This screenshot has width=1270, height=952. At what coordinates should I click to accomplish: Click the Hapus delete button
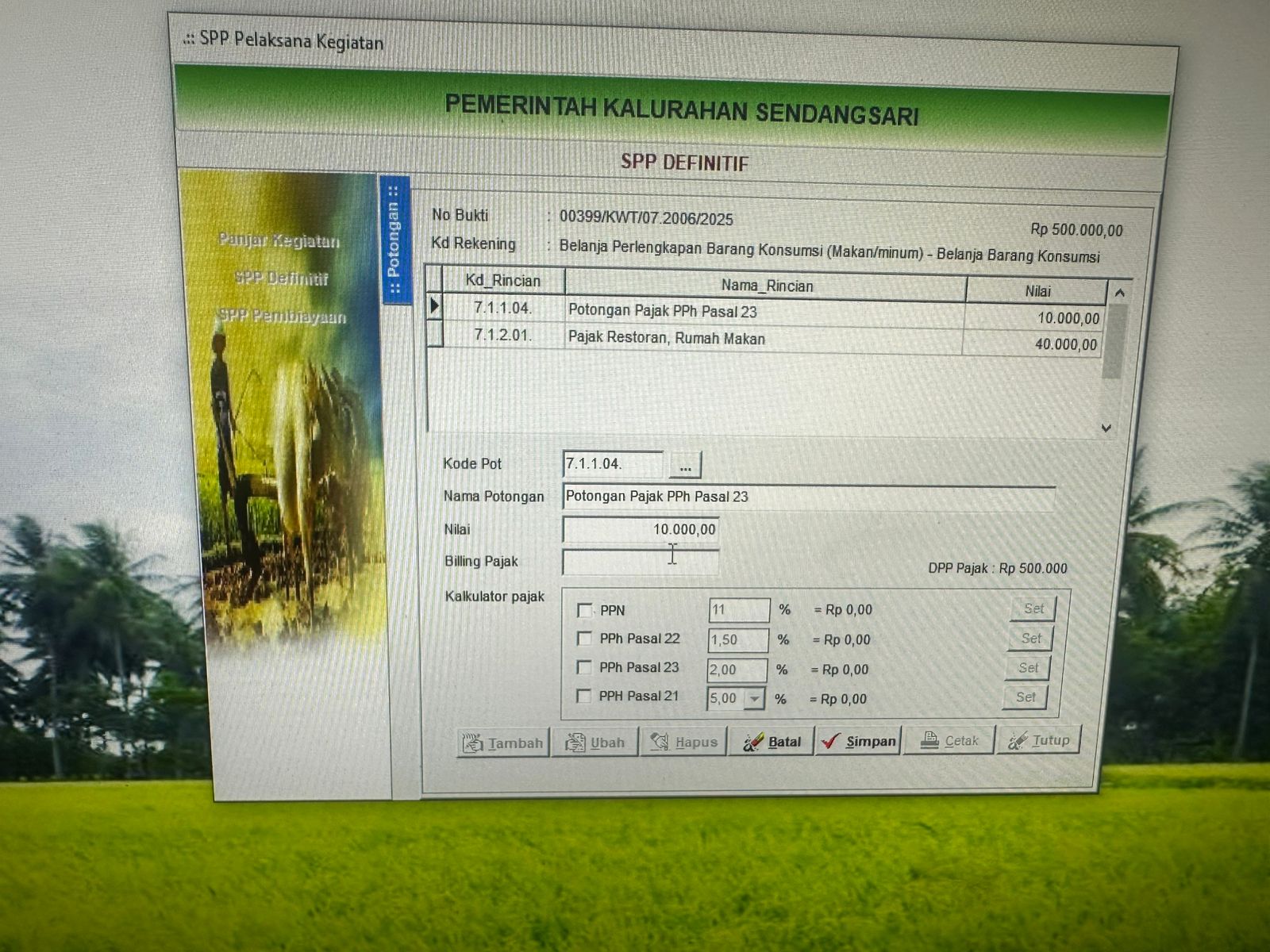pos(683,742)
